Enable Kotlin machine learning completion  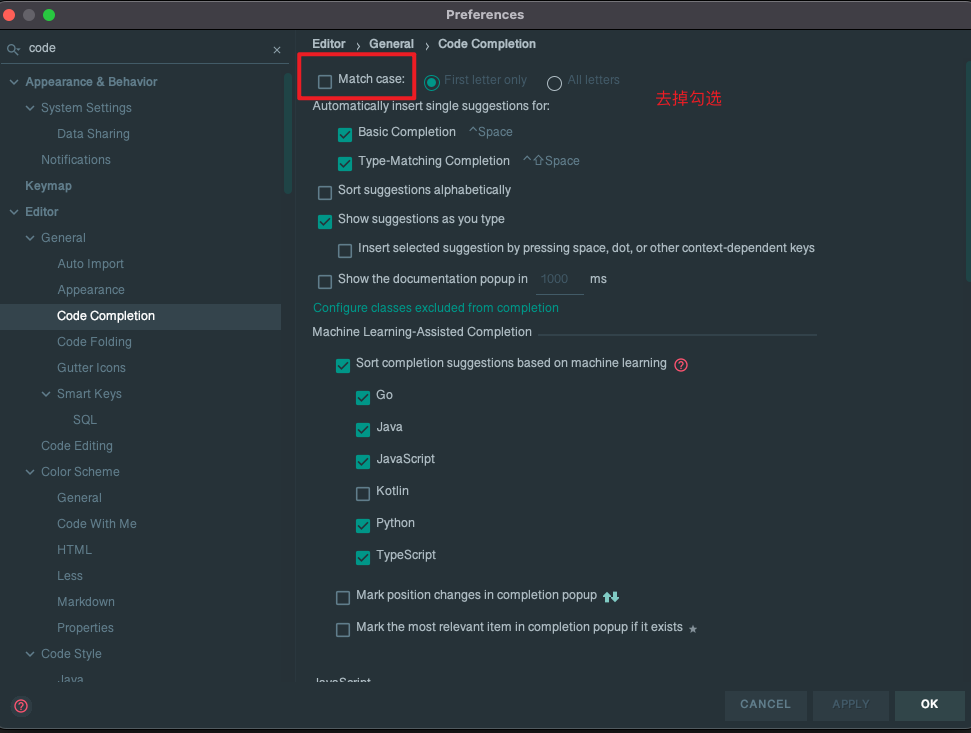363,493
